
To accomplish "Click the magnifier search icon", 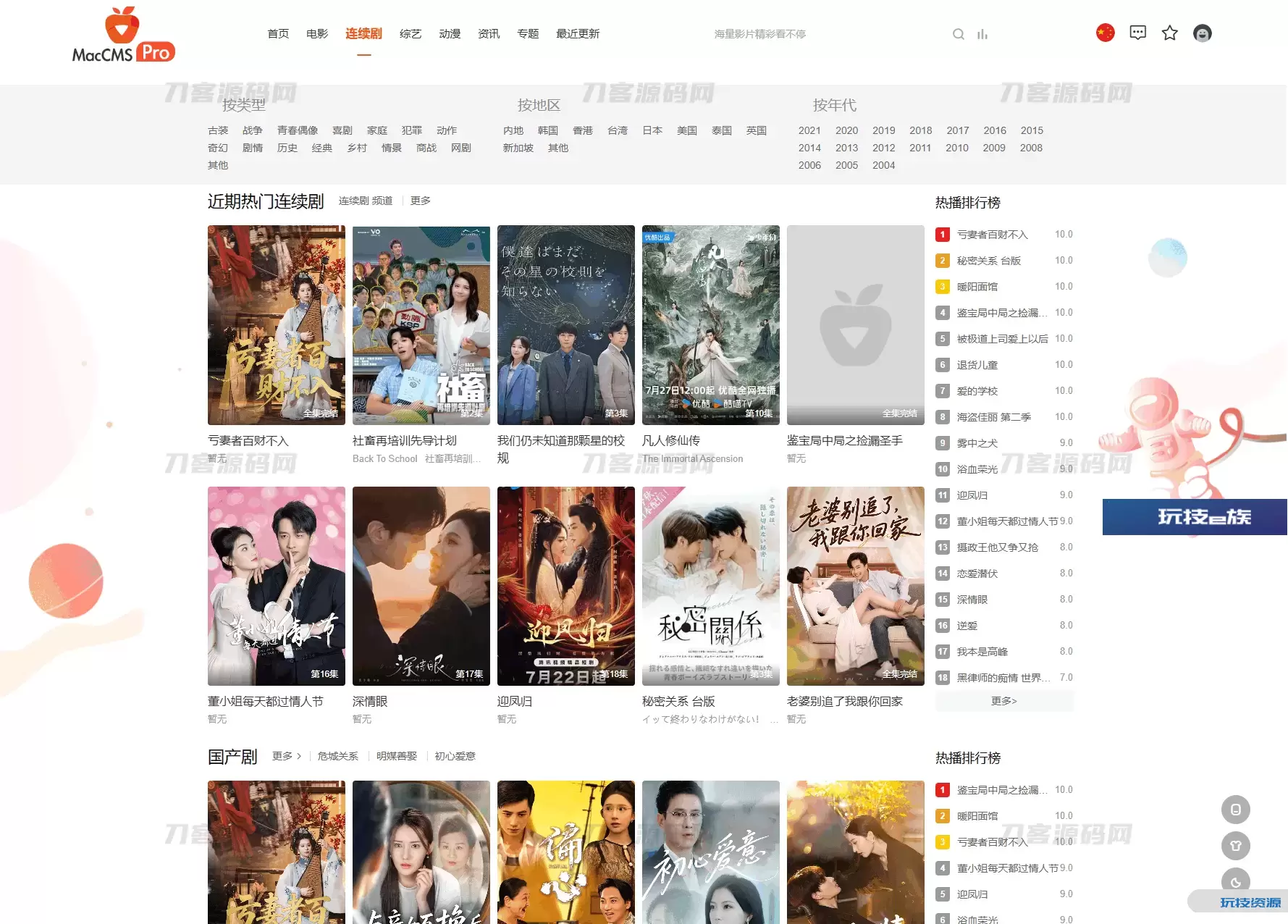I will 958,34.
